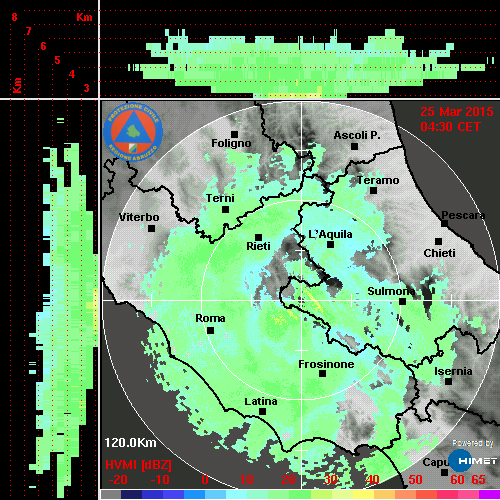The height and width of the screenshot is (500, 500).
Task: Click the Powered by text
Action: click(473, 443)
